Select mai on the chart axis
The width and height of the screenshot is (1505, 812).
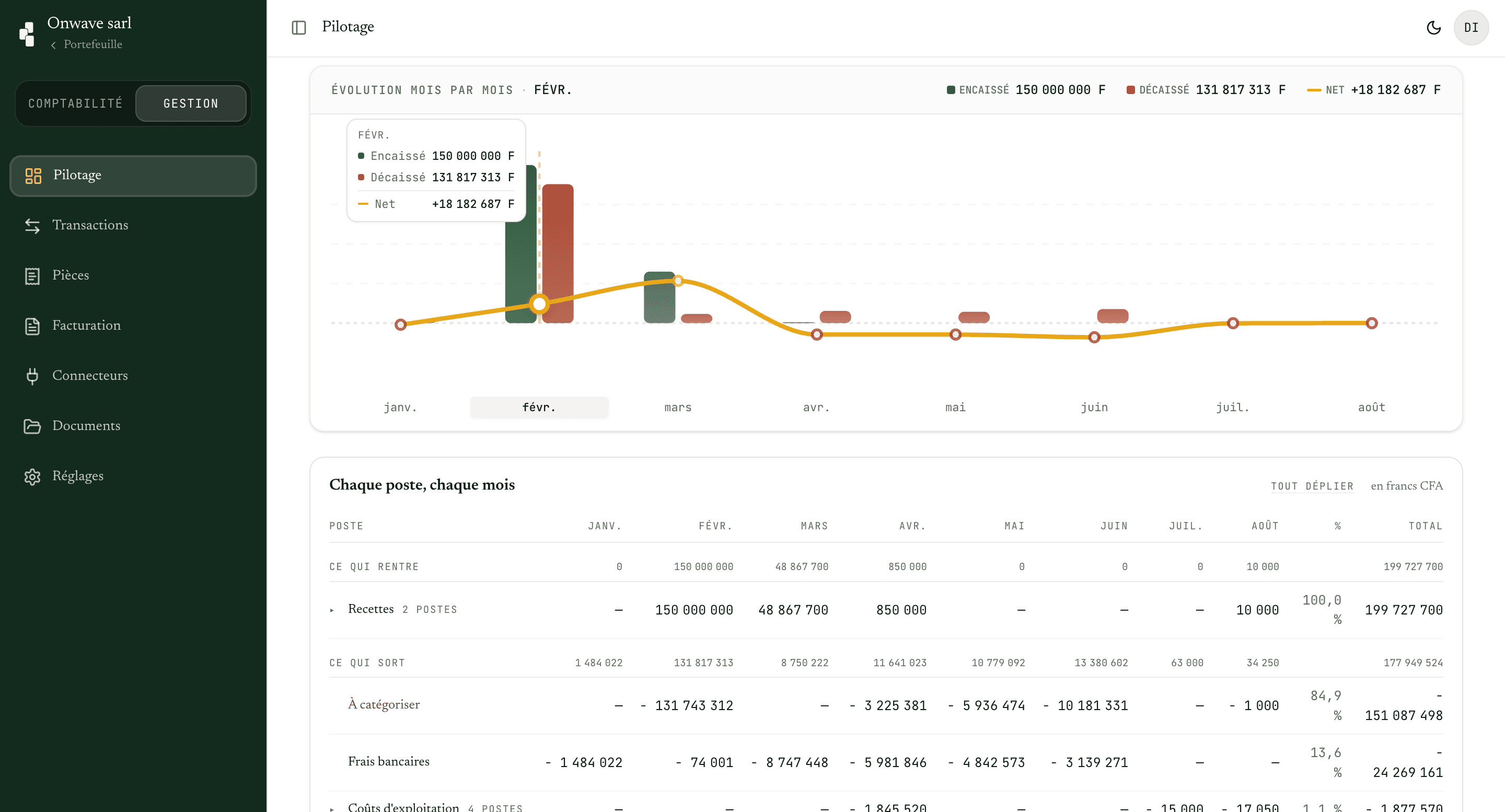tap(955, 407)
